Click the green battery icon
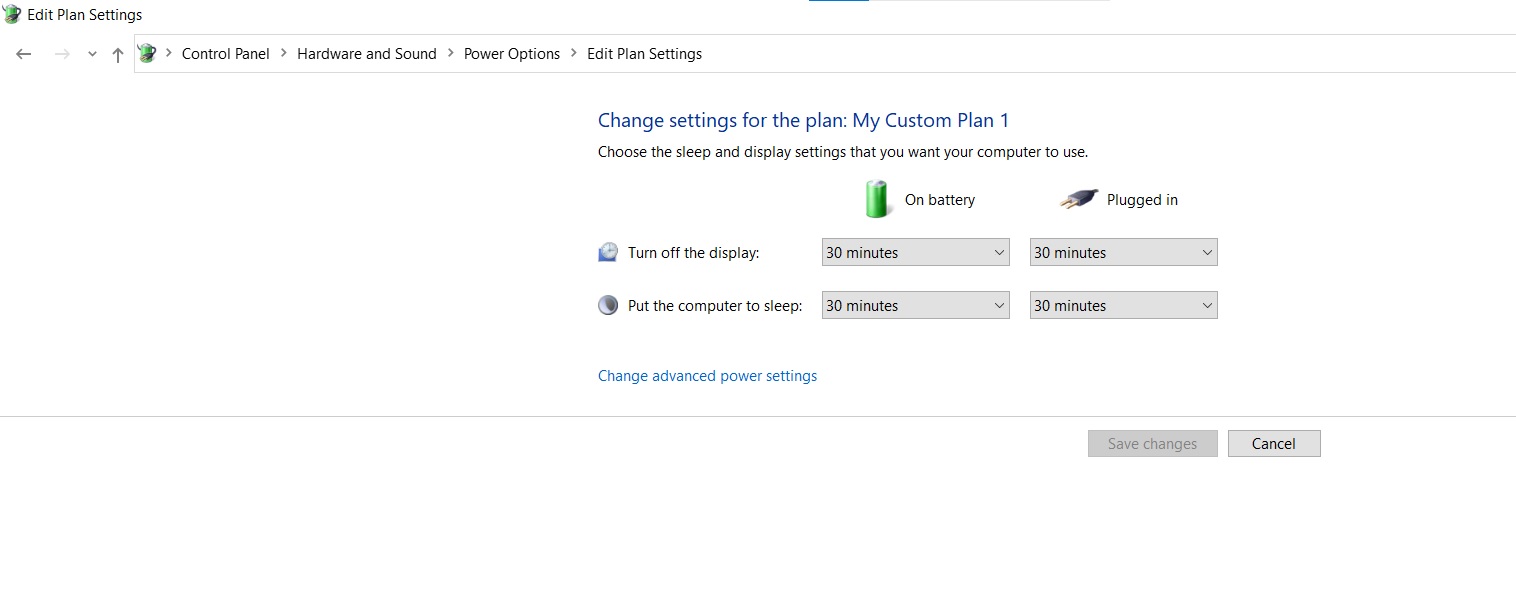 (x=876, y=199)
